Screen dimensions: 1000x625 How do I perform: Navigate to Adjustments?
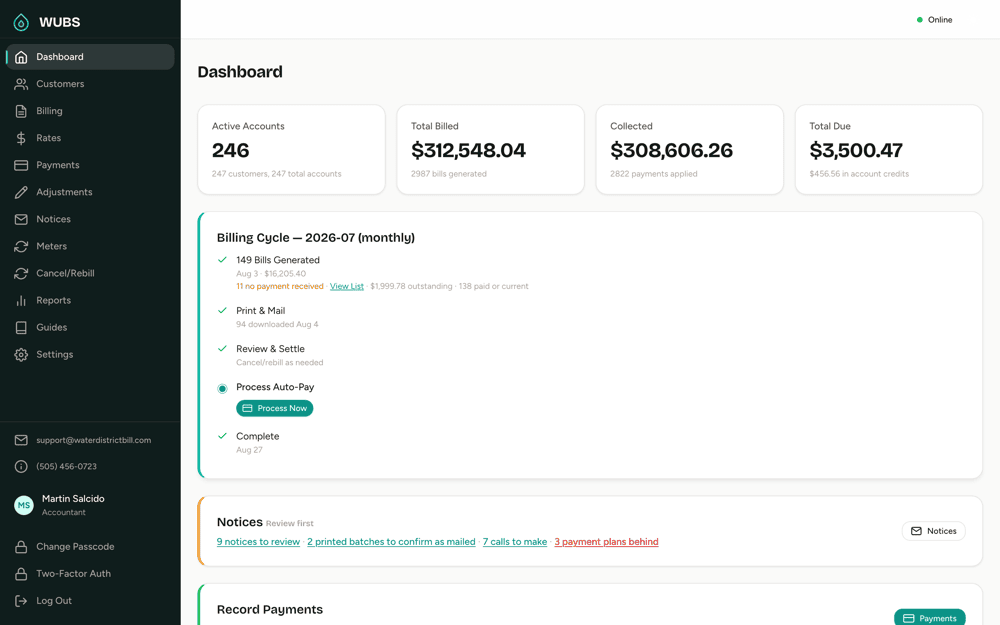[90, 192]
